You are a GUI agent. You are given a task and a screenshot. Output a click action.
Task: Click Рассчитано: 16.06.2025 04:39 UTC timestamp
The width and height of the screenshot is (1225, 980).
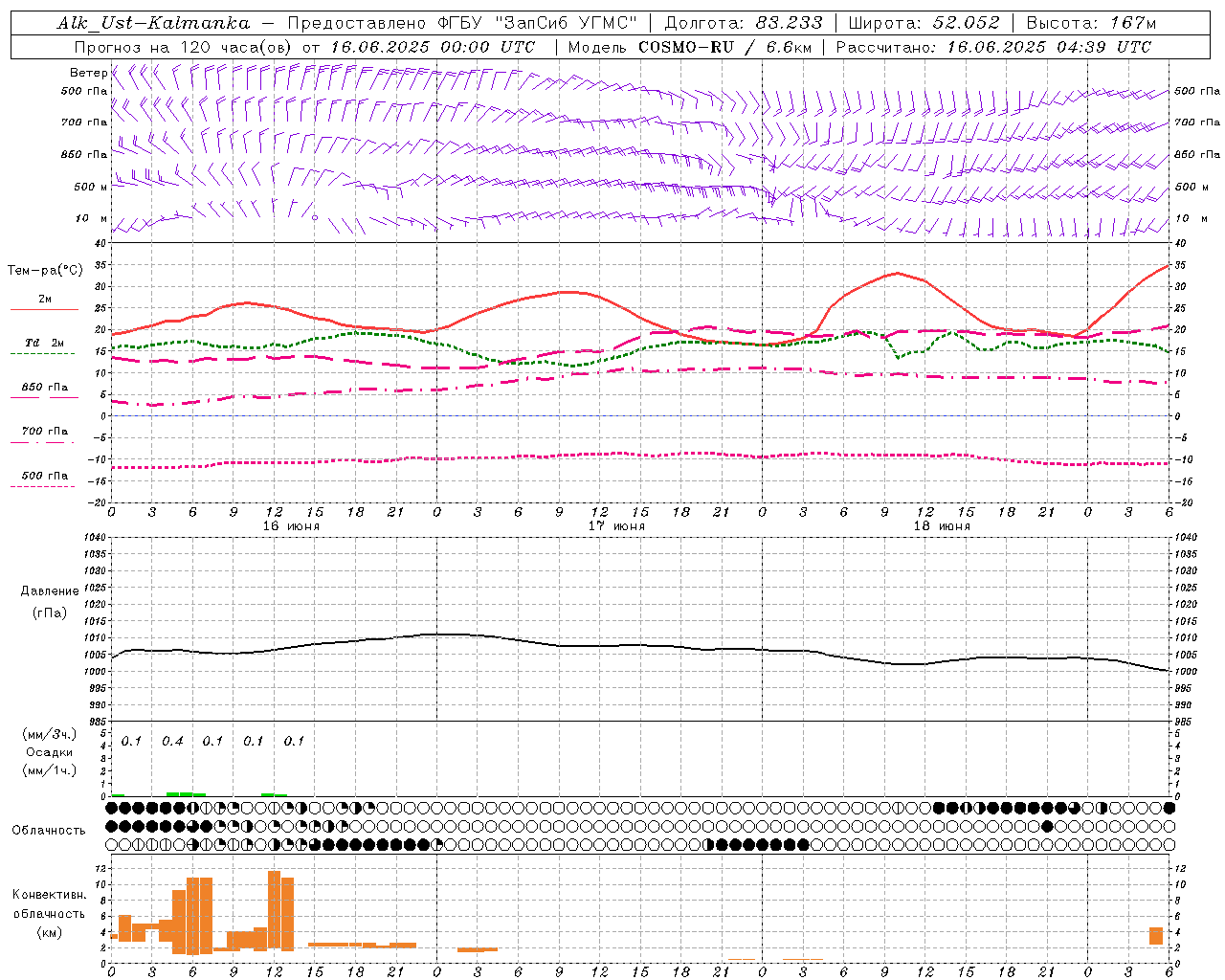point(993,47)
